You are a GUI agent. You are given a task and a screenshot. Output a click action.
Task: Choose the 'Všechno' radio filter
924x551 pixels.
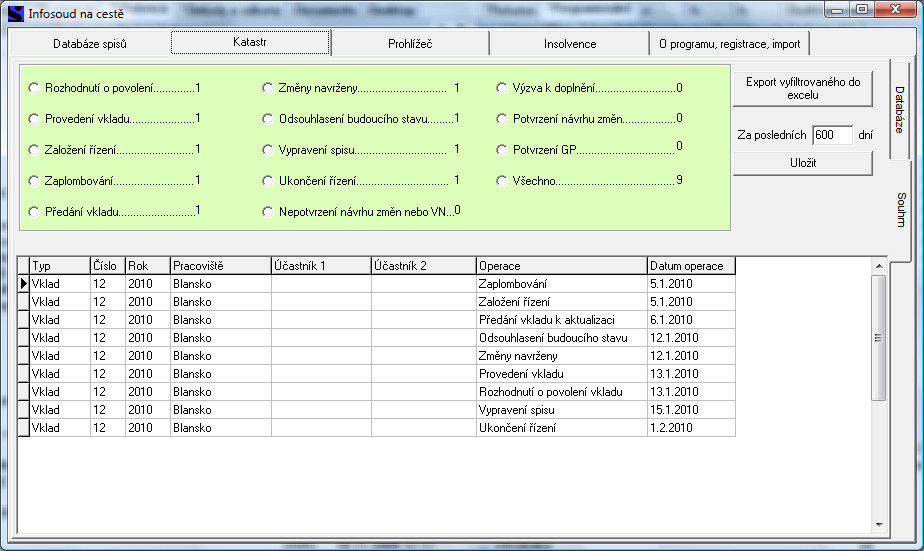pyautogui.click(x=501, y=180)
